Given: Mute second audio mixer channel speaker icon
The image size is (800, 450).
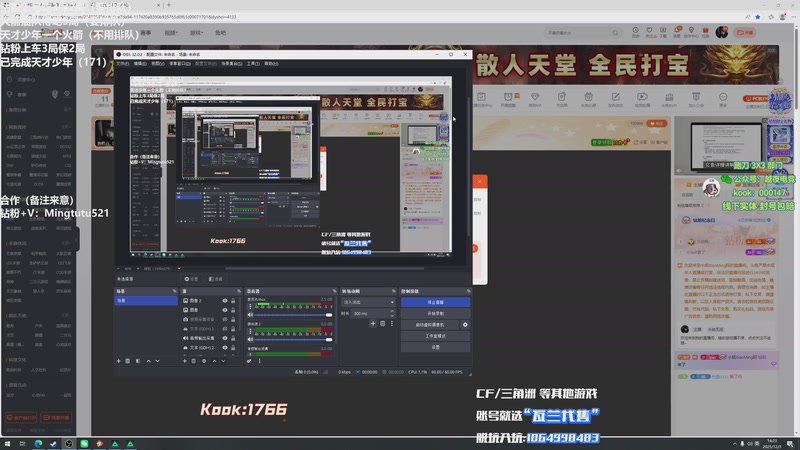Looking at the screenshot, I should coord(250,339).
